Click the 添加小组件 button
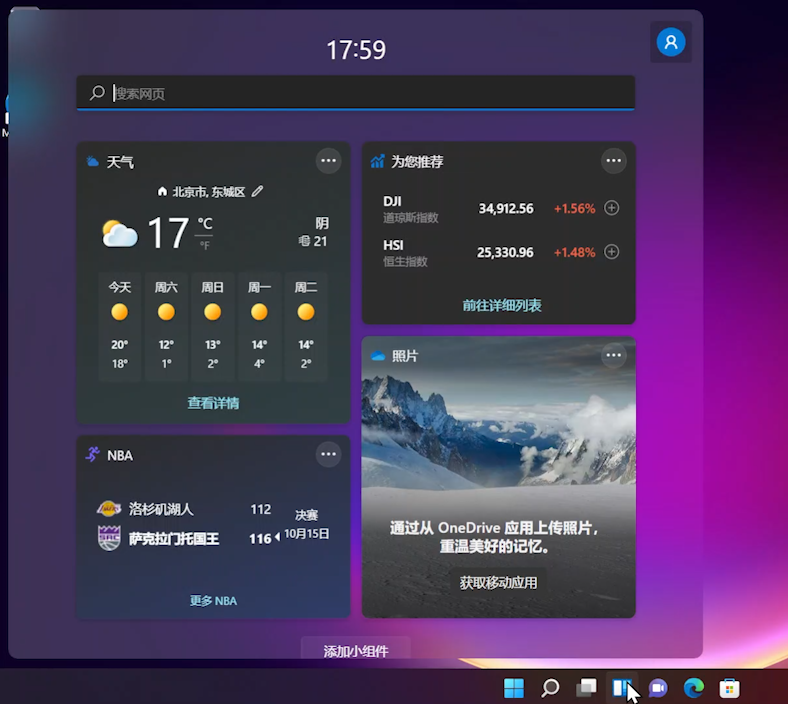 356,649
